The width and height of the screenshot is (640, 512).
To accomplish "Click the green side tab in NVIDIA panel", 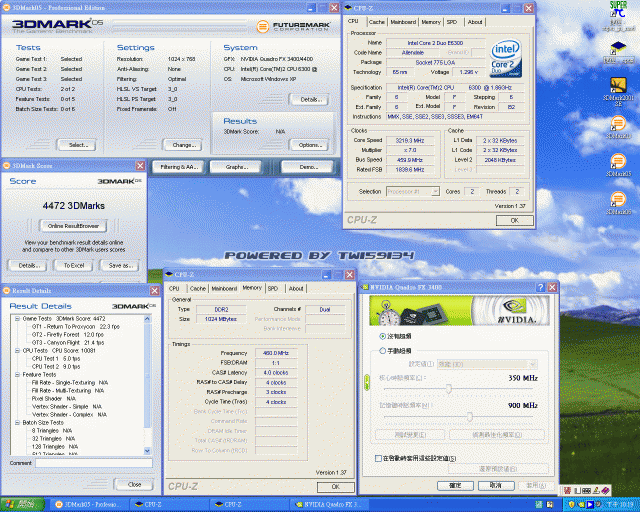I will pos(367,382).
